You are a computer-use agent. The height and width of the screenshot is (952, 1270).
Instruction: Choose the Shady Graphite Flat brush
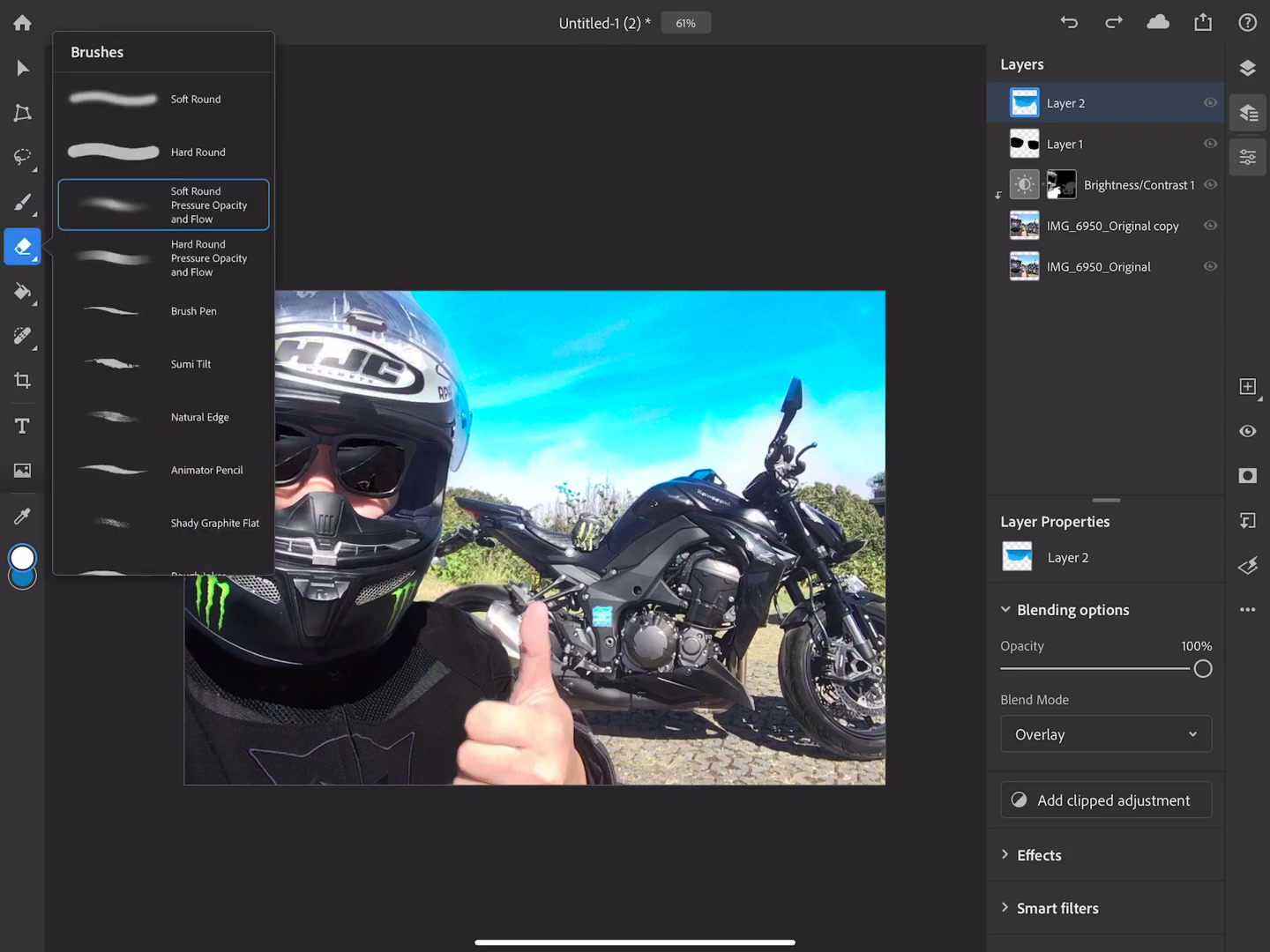click(163, 523)
